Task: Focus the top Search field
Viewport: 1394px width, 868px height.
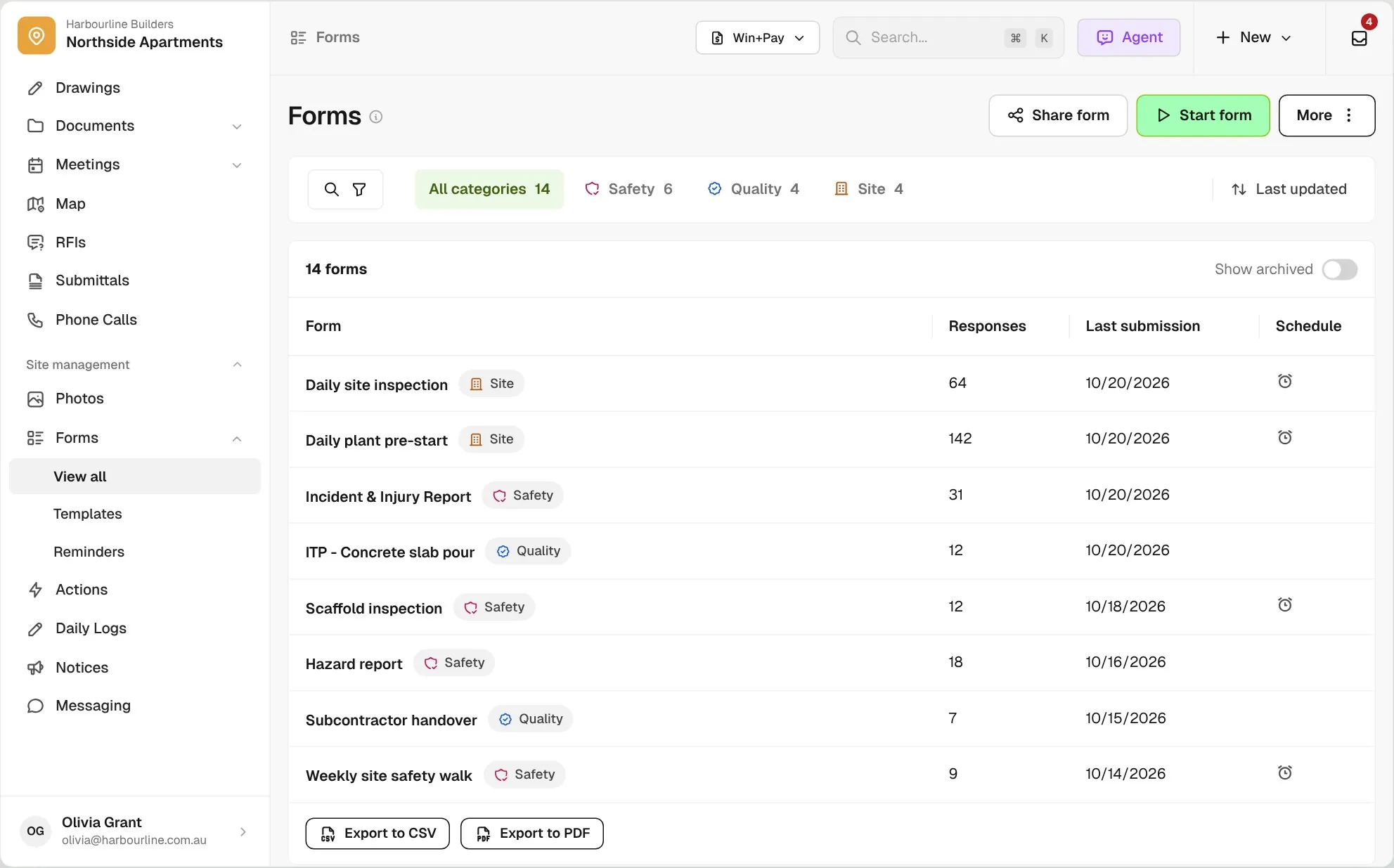Action: 948,38
